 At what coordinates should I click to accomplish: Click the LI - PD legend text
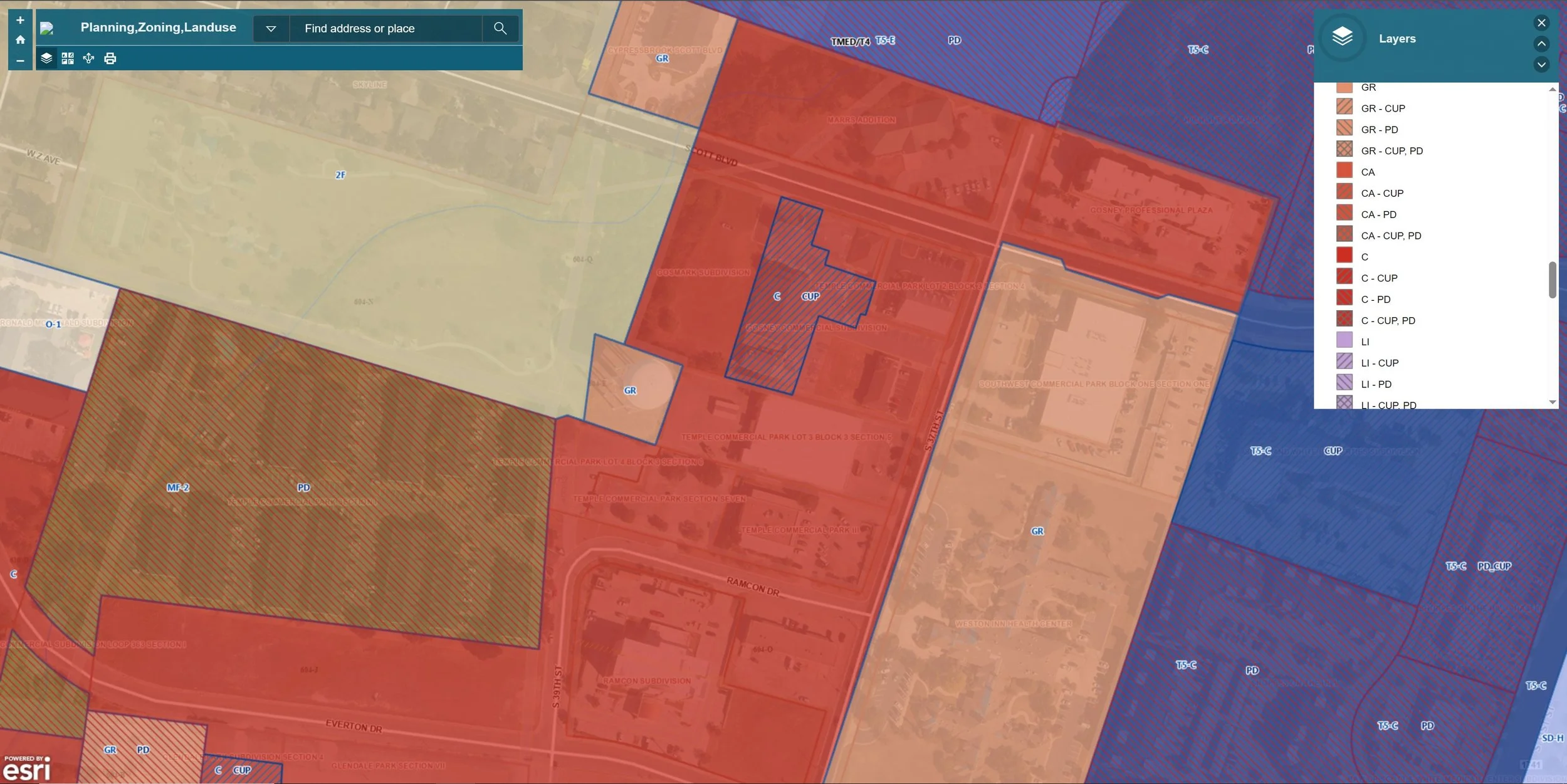tap(1376, 384)
